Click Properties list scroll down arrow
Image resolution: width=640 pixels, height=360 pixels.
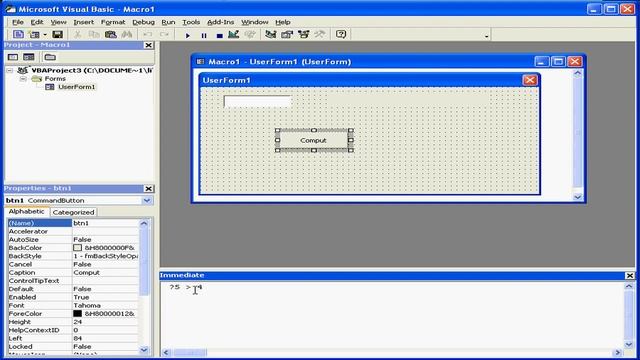(x=144, y=350)
